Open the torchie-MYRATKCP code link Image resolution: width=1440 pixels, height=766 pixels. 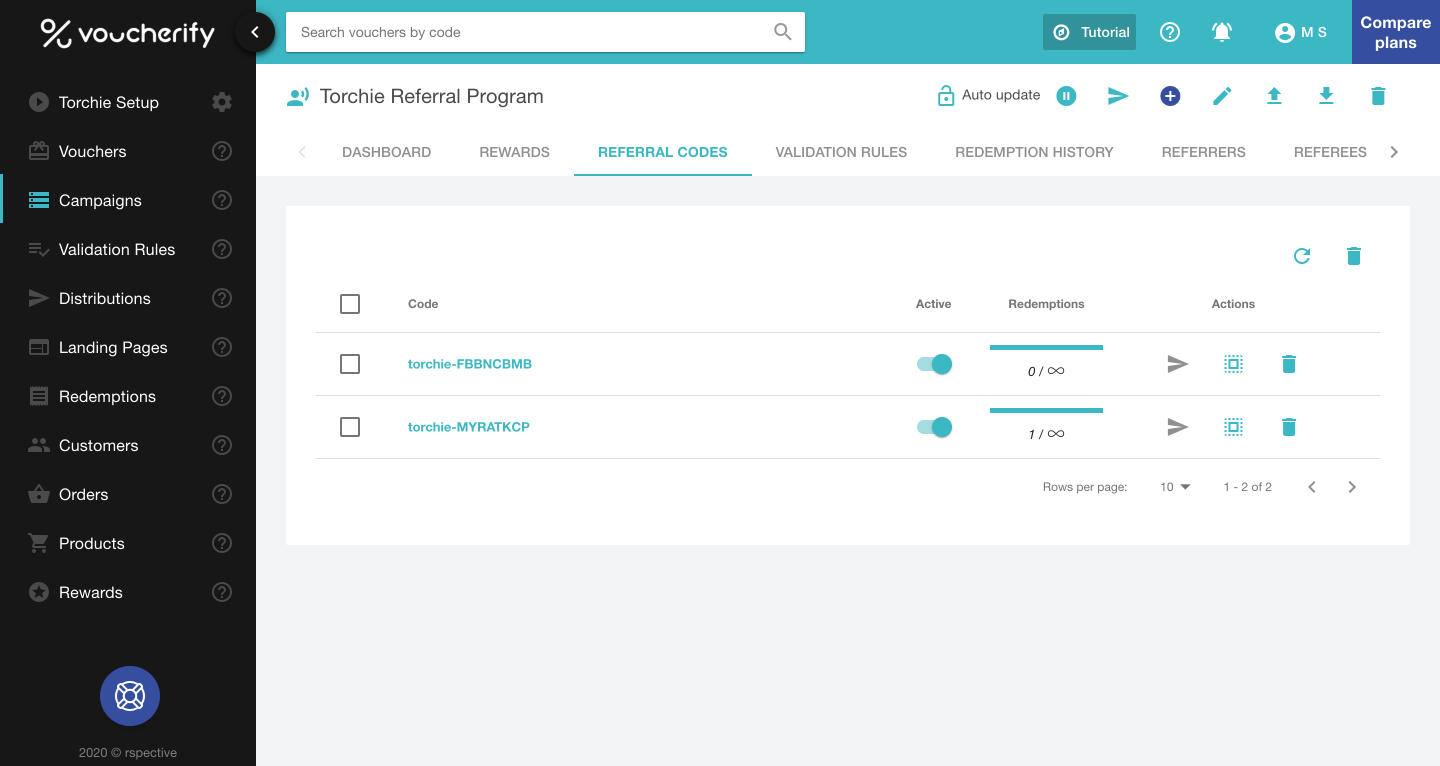pos(469,427)
